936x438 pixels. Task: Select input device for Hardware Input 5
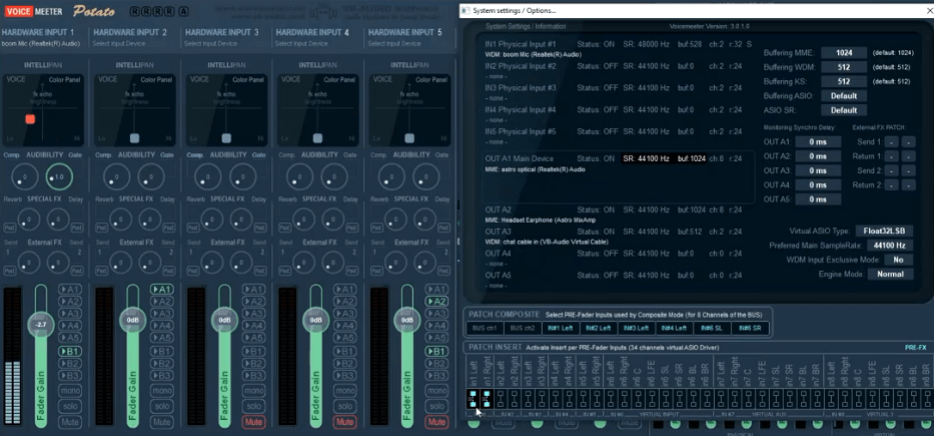click(x=395, y=44)
